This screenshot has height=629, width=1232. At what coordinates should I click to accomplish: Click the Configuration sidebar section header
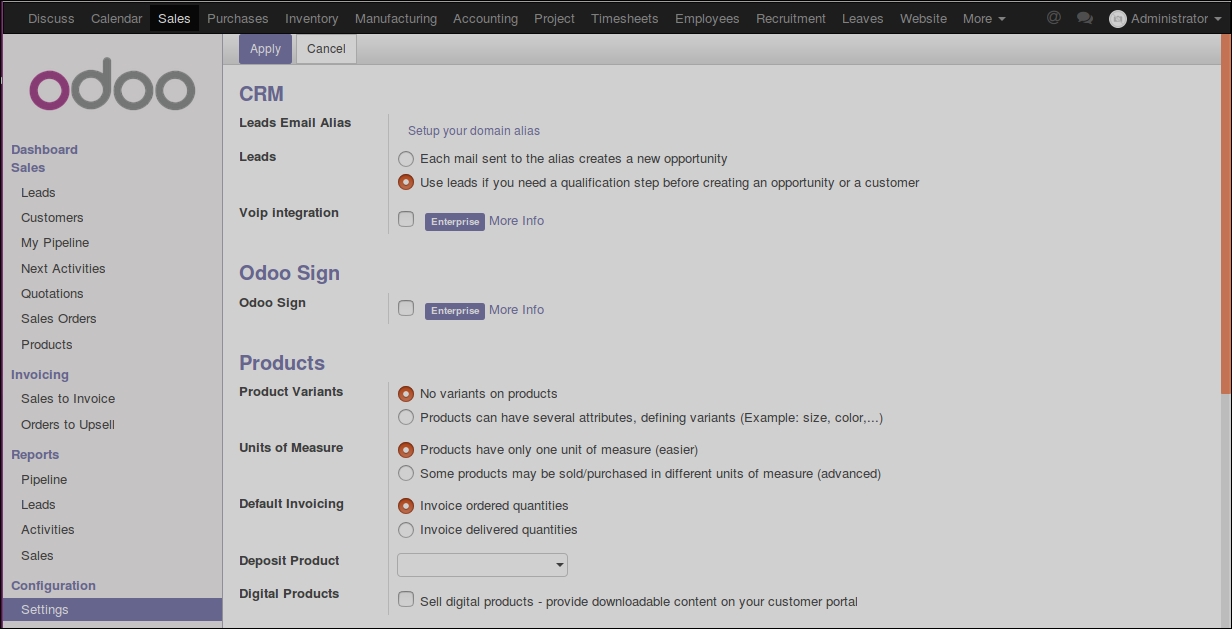[x=53, y=586]
